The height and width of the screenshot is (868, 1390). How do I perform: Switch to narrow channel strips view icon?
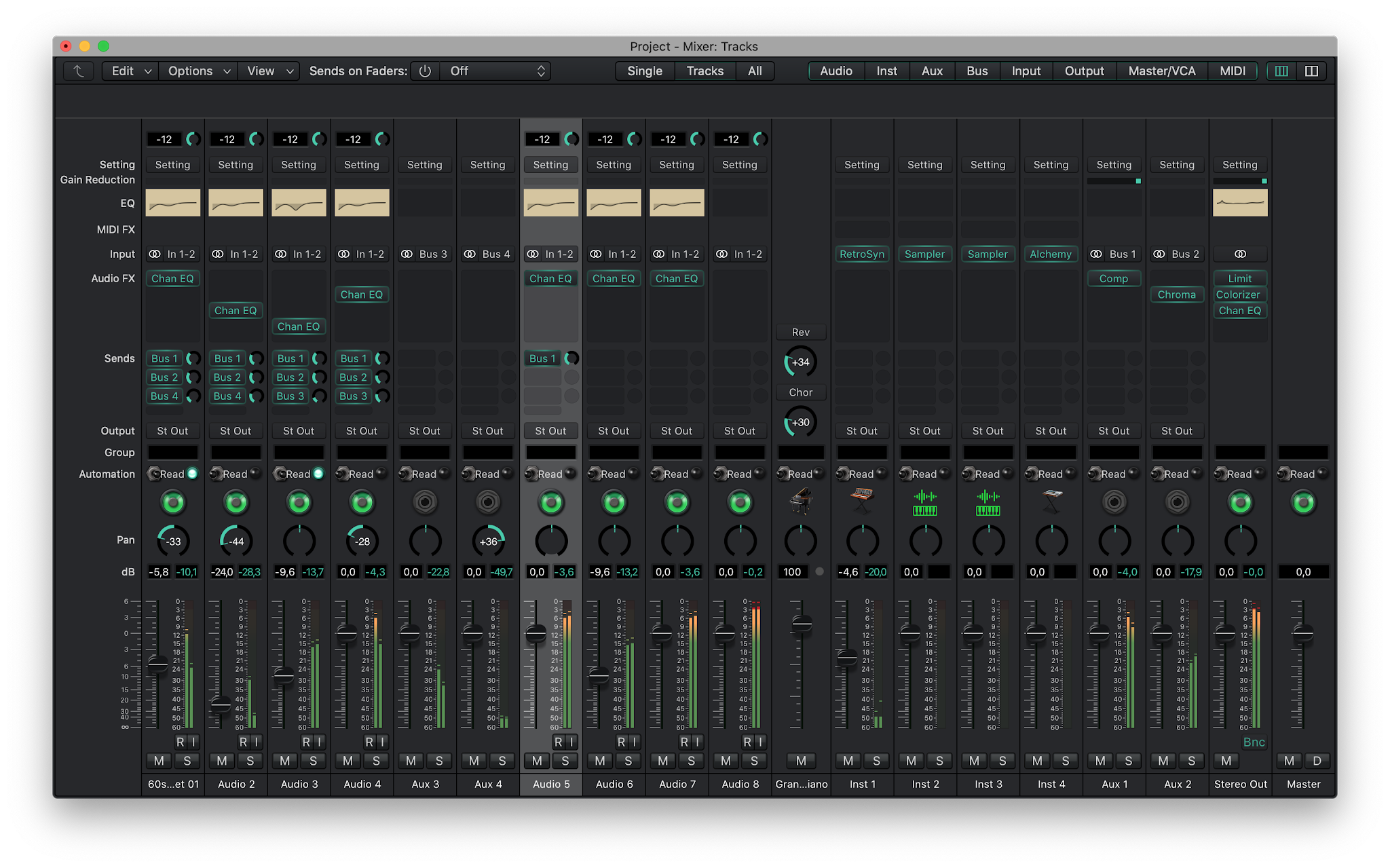point(1281,71)
